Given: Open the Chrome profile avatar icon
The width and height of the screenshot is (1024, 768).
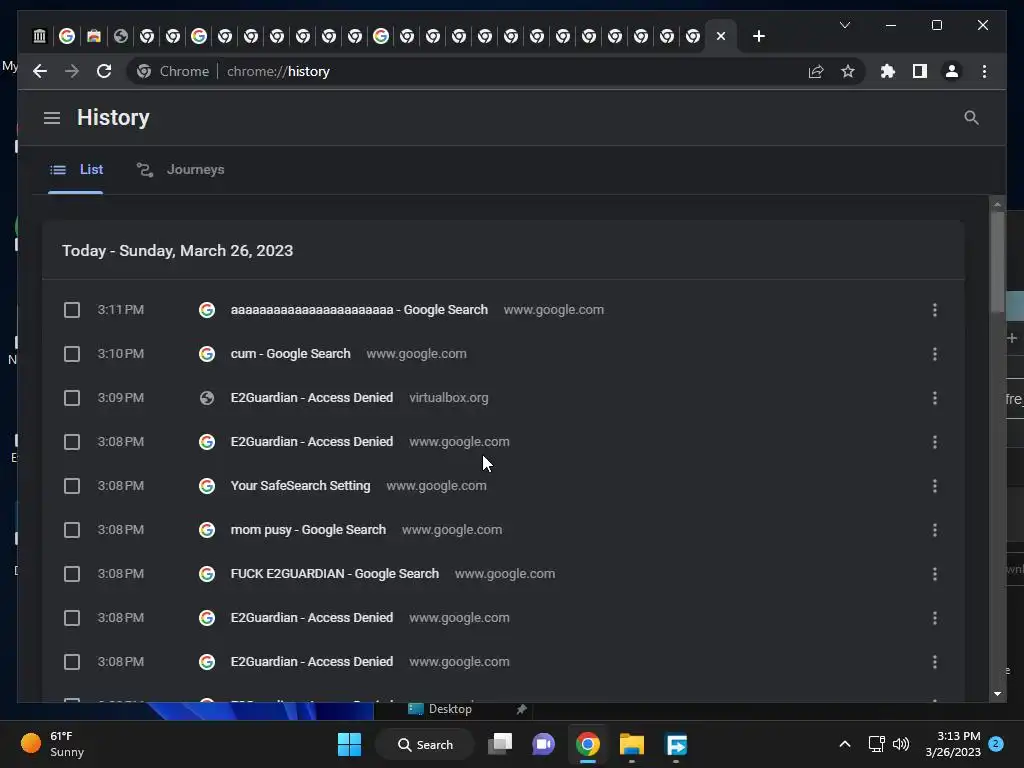Looking at the screenshot, I should (x=952, y=71).
